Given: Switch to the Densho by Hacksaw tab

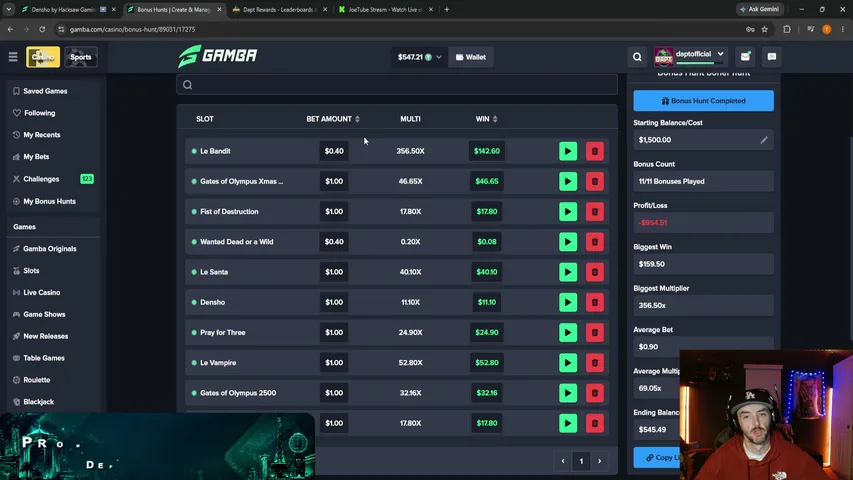Looking at the screenshot, I should pos(70,9).
